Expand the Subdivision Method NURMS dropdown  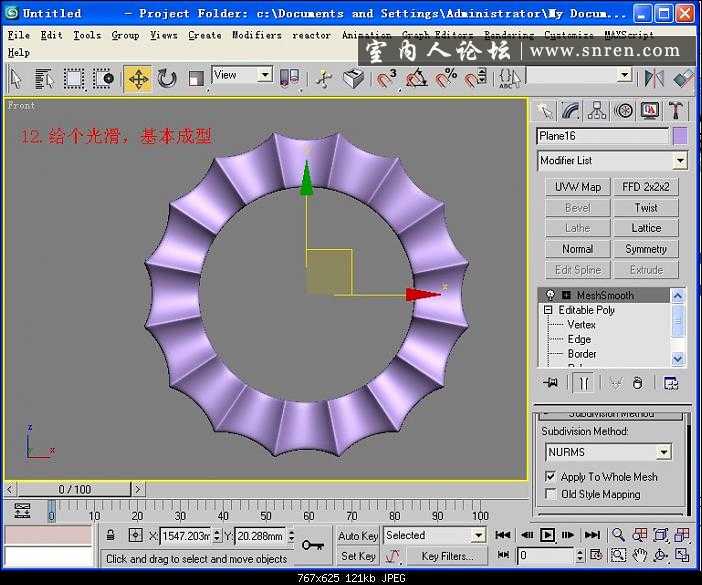pos(663,452)
